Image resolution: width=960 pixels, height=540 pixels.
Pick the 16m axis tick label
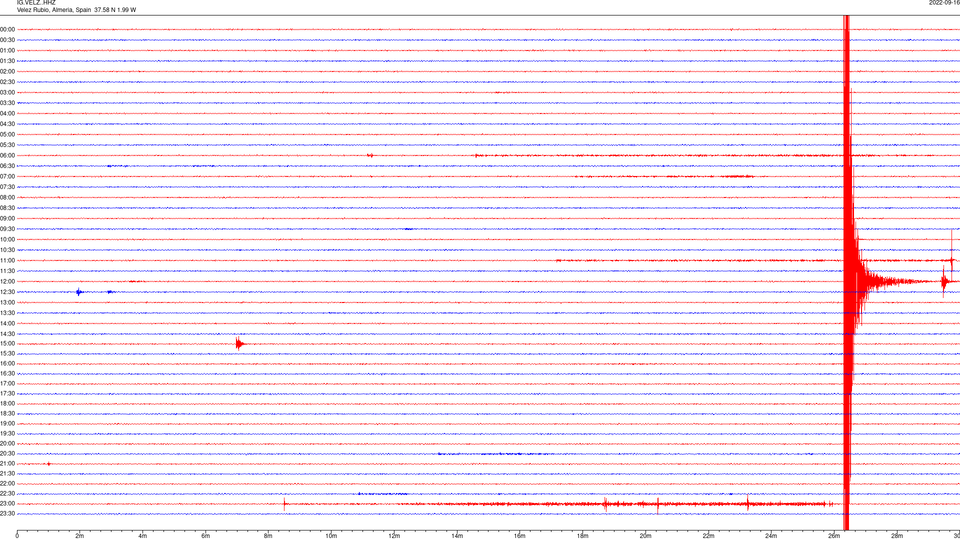click(x=520, y=536)
